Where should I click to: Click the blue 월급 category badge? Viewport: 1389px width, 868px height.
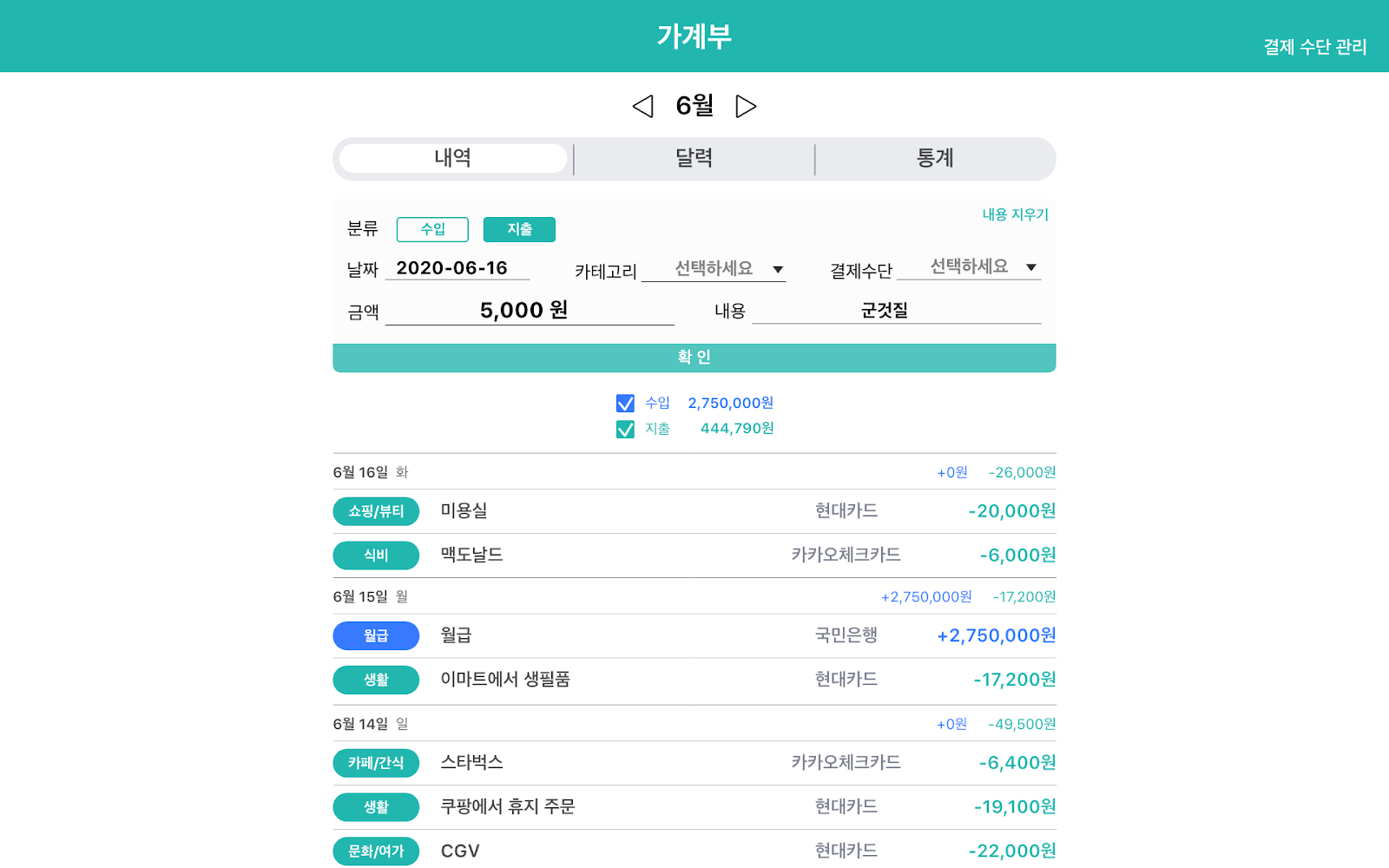pos(376,636)
